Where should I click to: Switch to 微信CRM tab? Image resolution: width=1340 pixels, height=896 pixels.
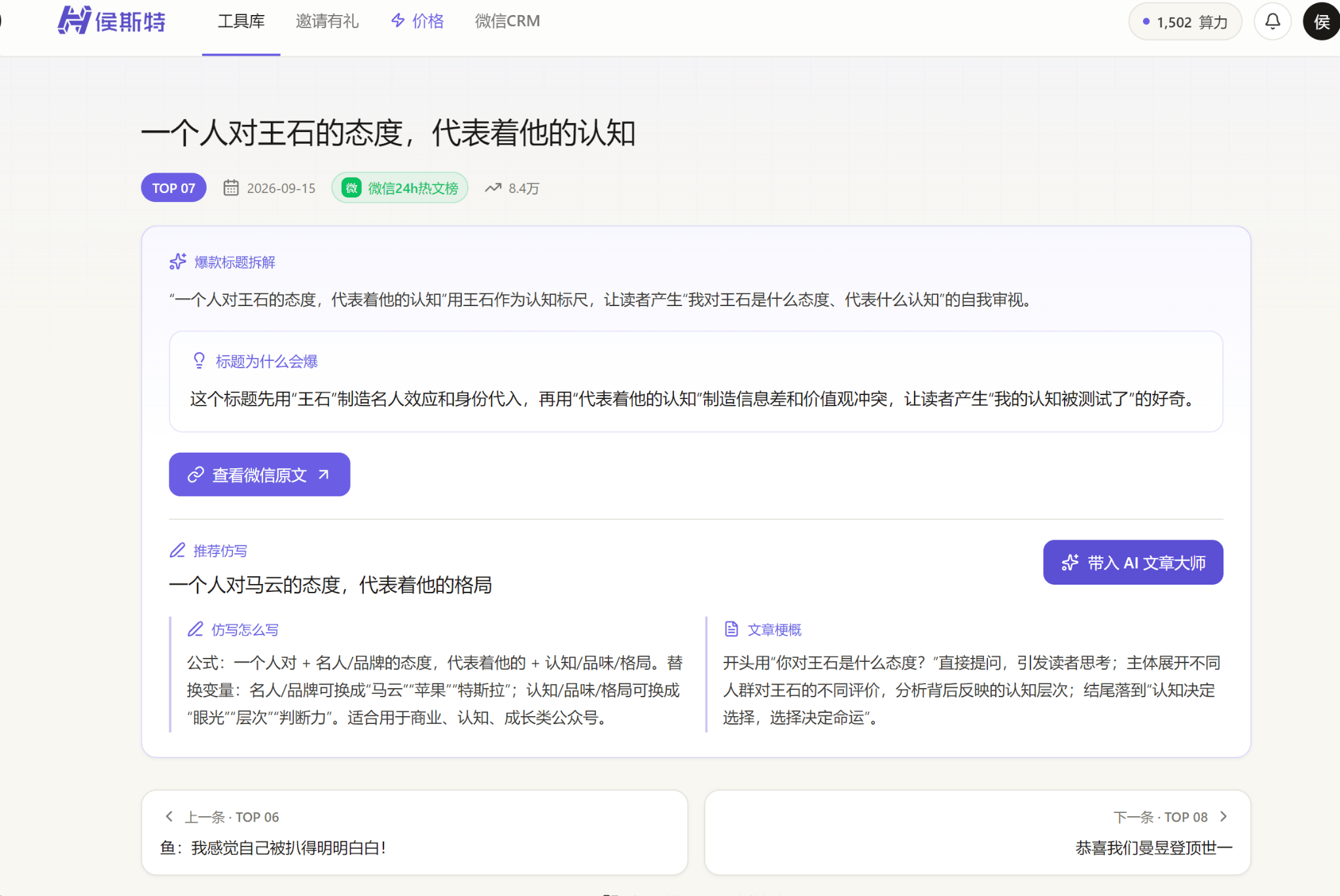pyautogui.click(x=507, y=22)
